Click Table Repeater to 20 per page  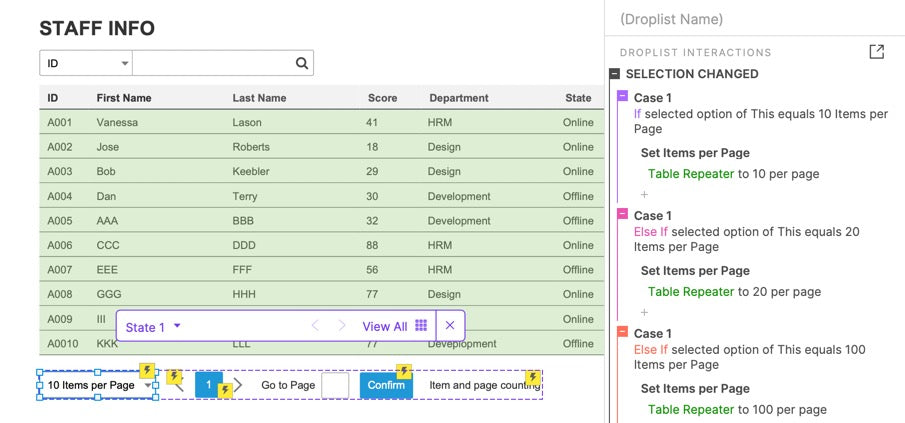(734, 291)
